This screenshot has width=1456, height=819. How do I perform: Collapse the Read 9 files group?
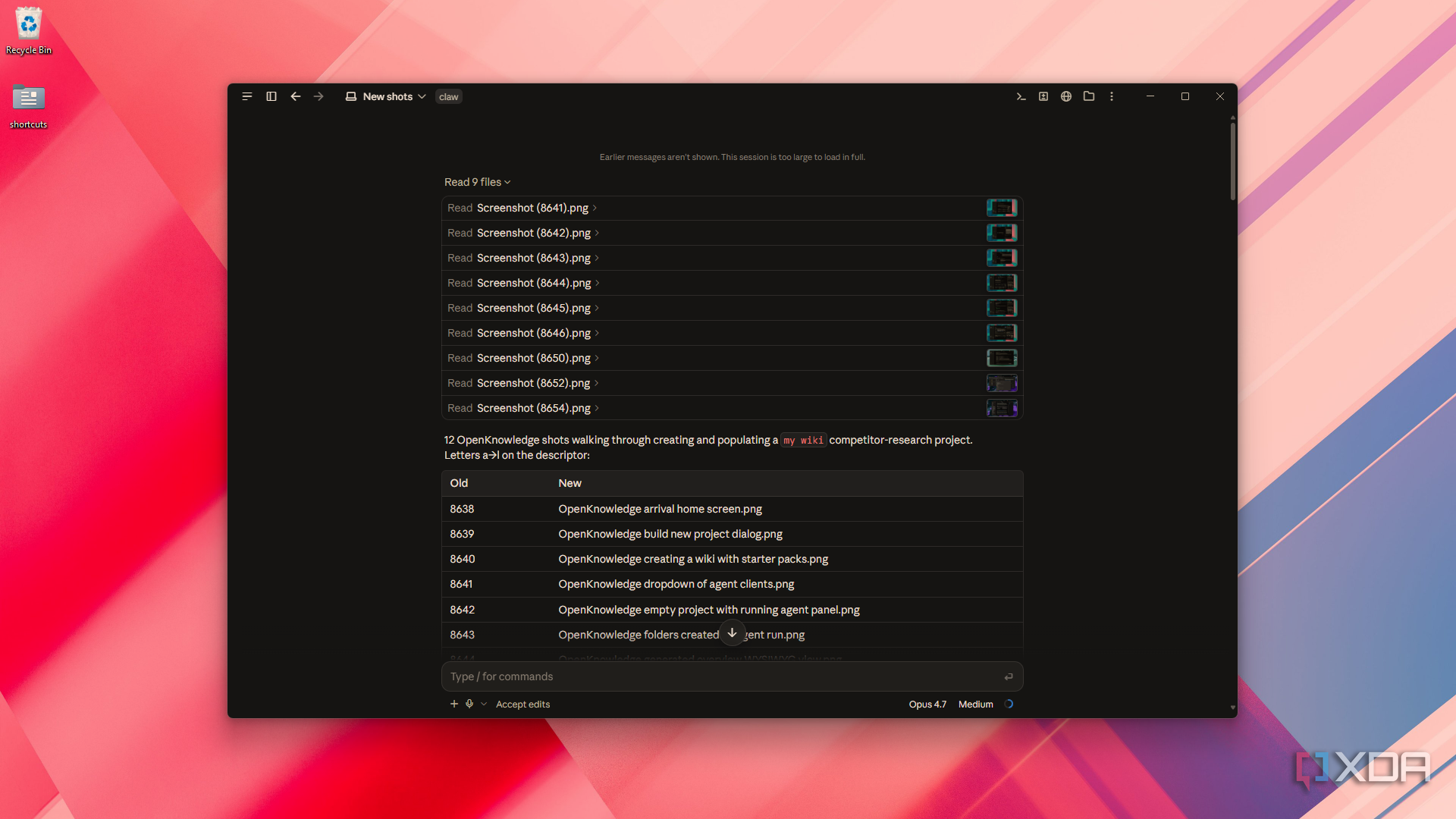478,182
